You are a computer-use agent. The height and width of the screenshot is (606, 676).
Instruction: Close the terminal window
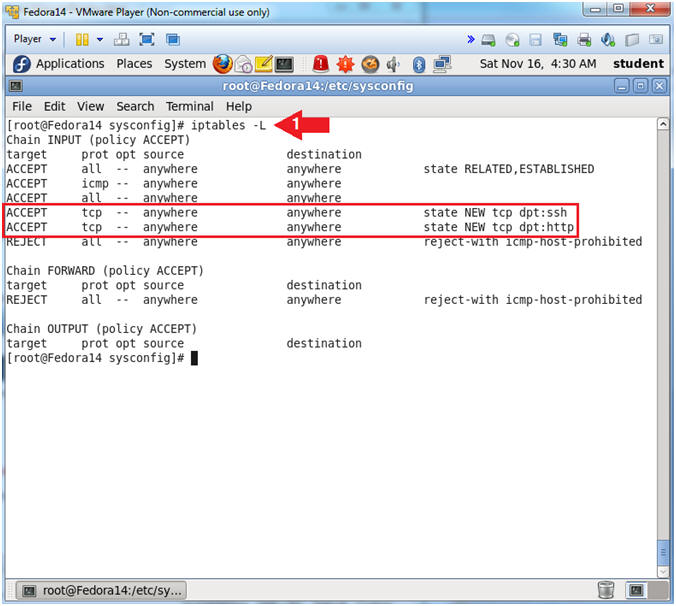659,86
